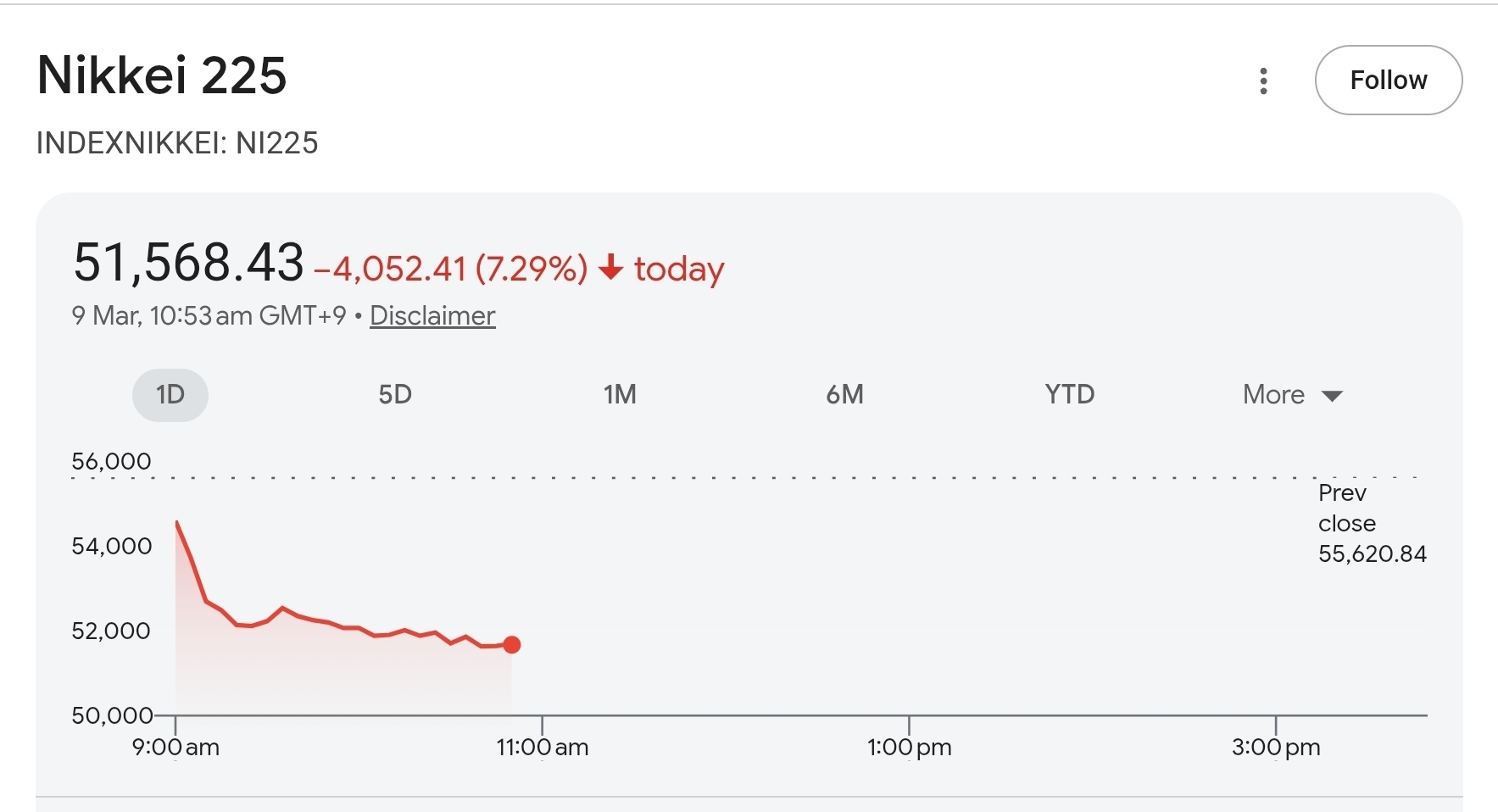The image size is (1498, 812).
Task: Expand the More time ranges dropdown
Action: [x=1292, y=395]
